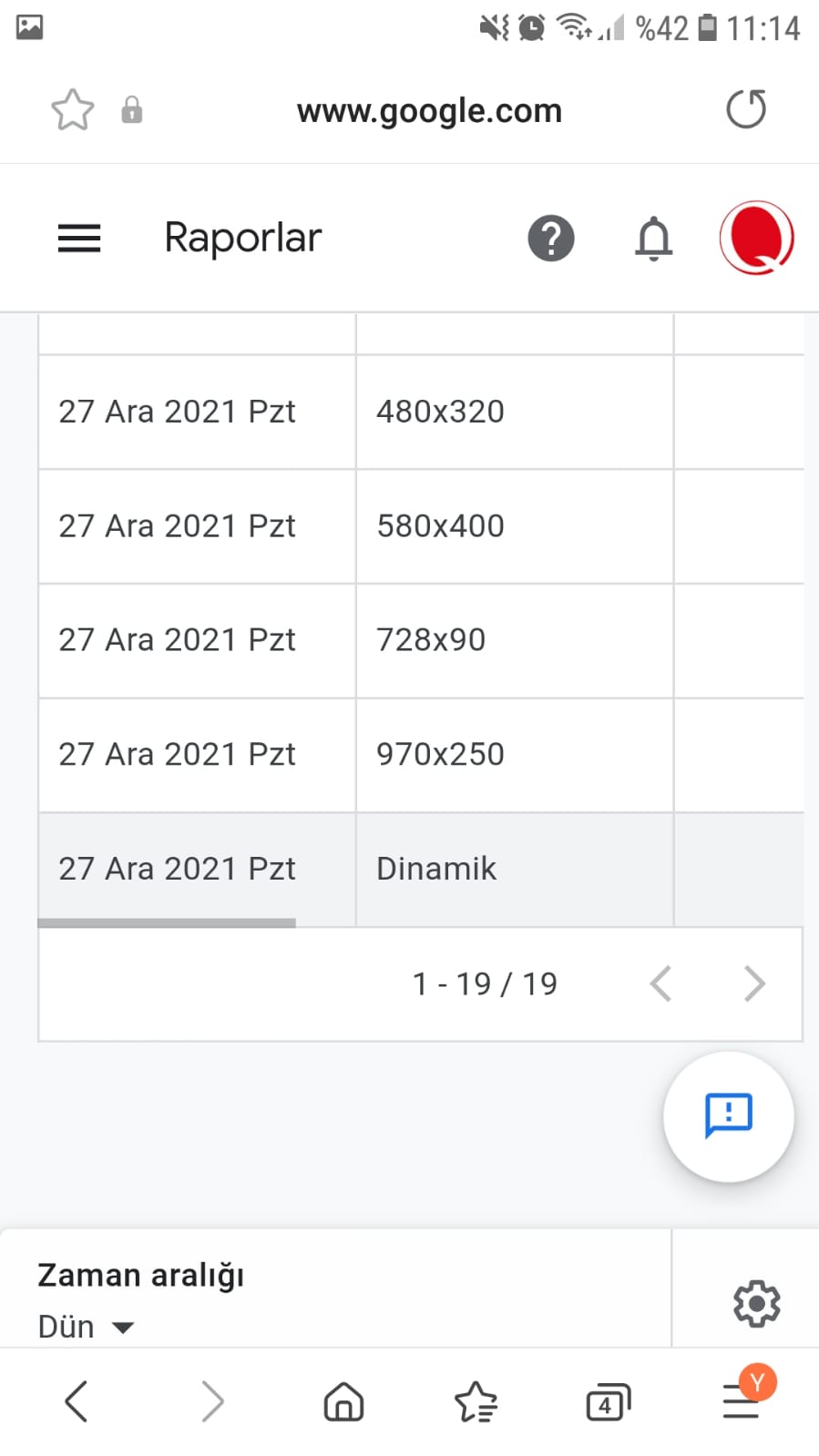Navigate back with browser back arrow
This screenshot has width=819, height=1456.
(x=77, y=1401)
